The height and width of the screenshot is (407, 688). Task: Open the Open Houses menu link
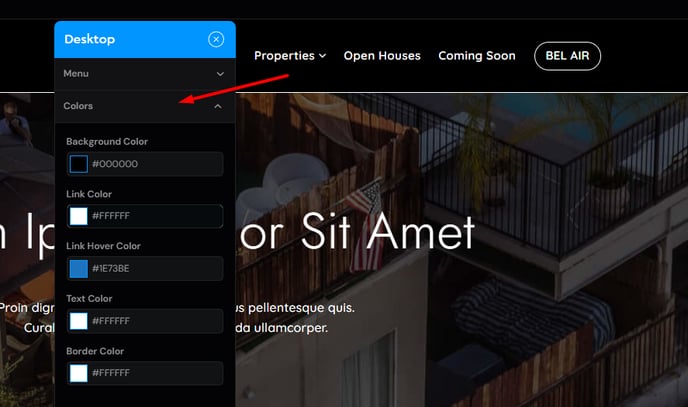click(382, 56)
